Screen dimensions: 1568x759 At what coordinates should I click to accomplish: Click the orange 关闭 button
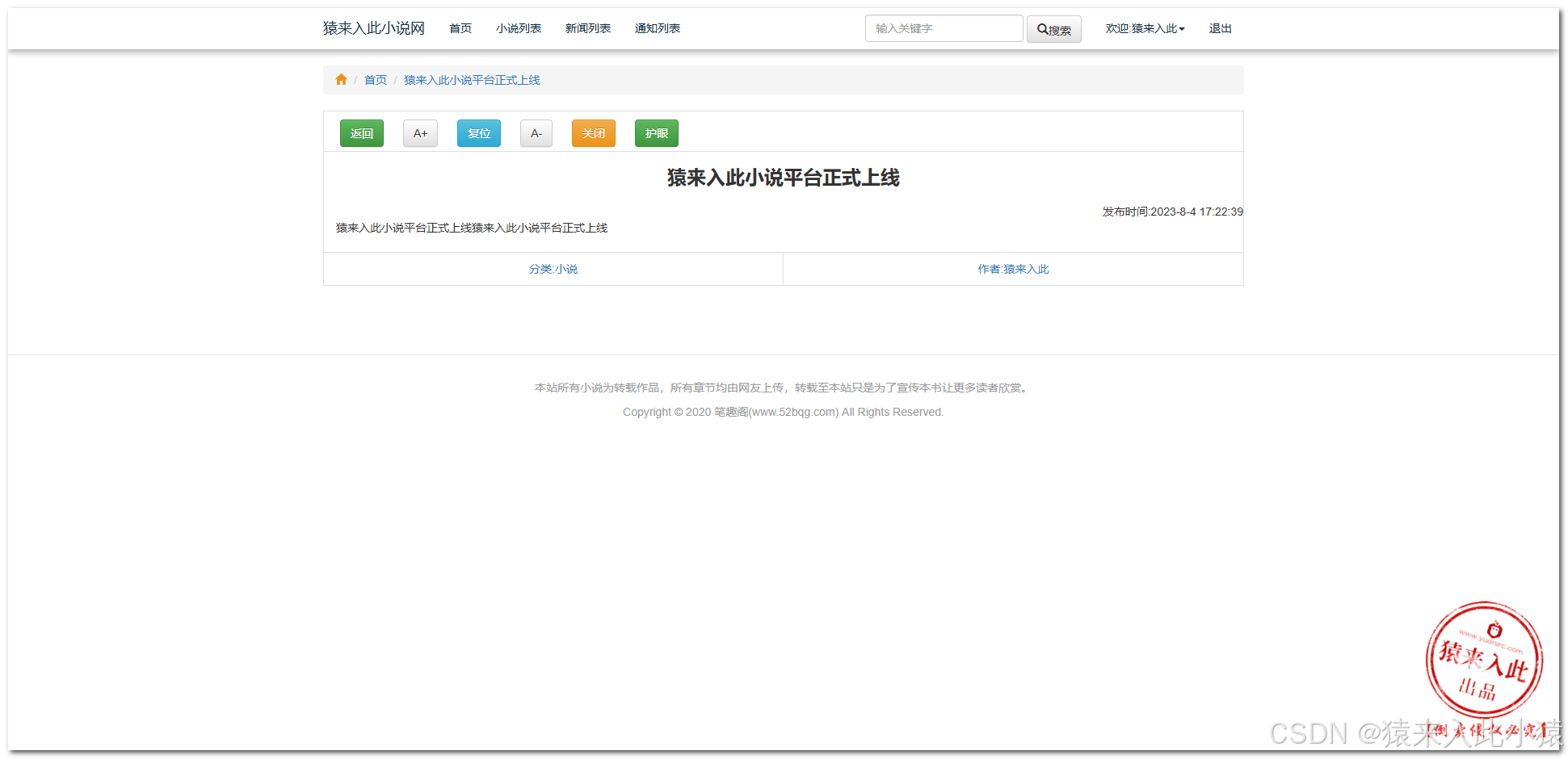594,133
